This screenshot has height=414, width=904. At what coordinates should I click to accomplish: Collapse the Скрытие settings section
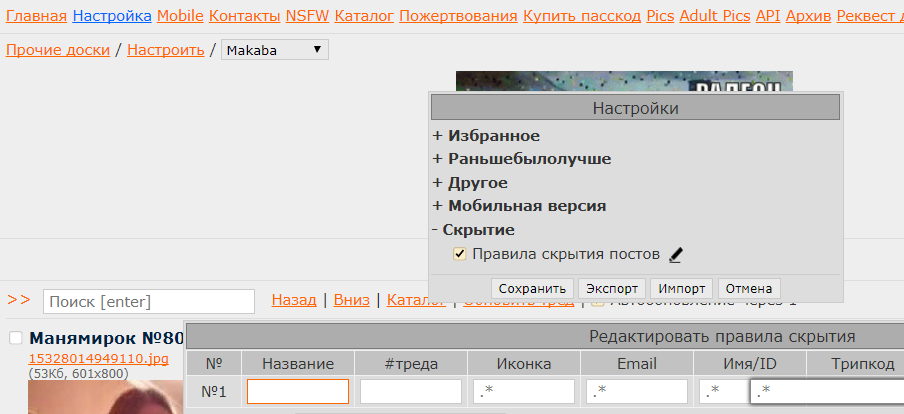pyautogui.click(x=473, y=230)
